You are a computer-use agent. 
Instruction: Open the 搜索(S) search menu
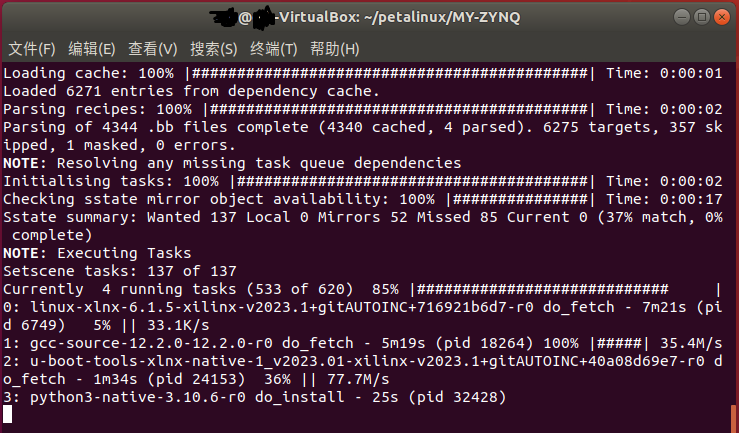point(213,48)
